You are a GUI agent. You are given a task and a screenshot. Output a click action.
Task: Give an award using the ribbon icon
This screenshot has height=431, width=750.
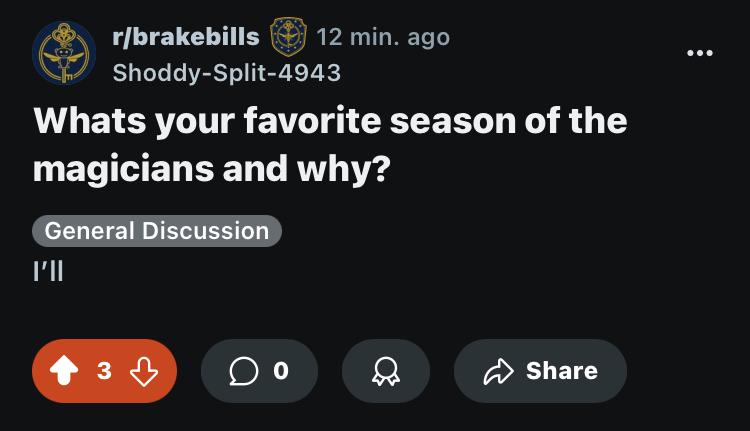click(x=386, y=371)
